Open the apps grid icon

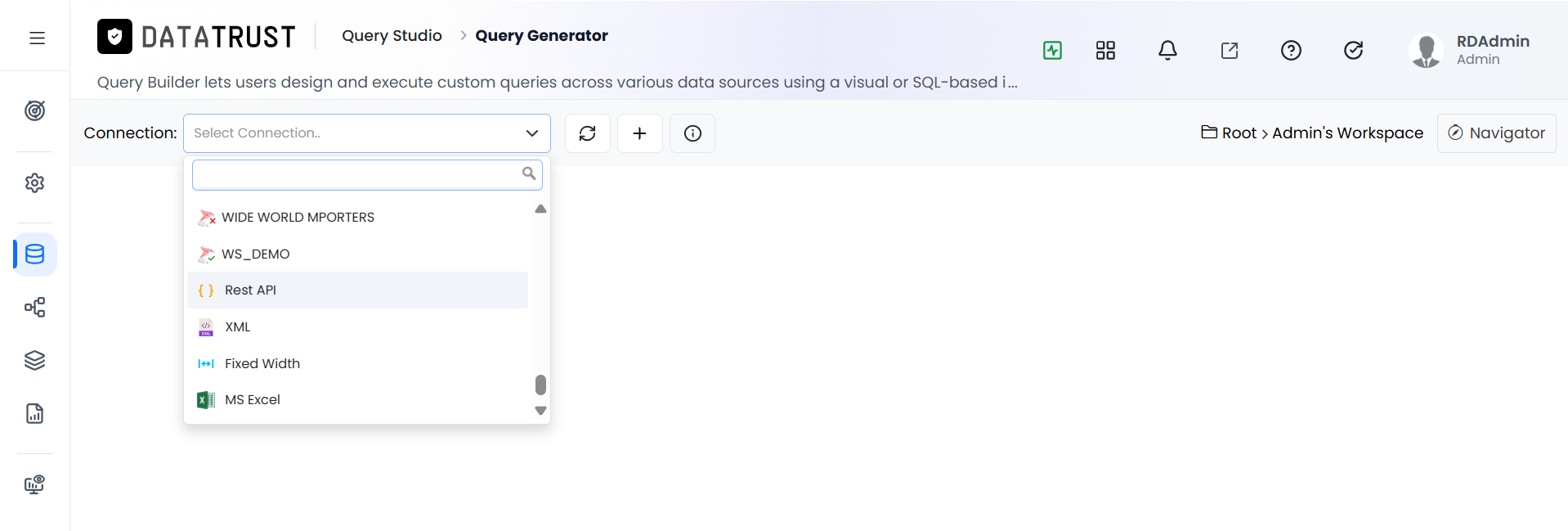coord(1105,51)
